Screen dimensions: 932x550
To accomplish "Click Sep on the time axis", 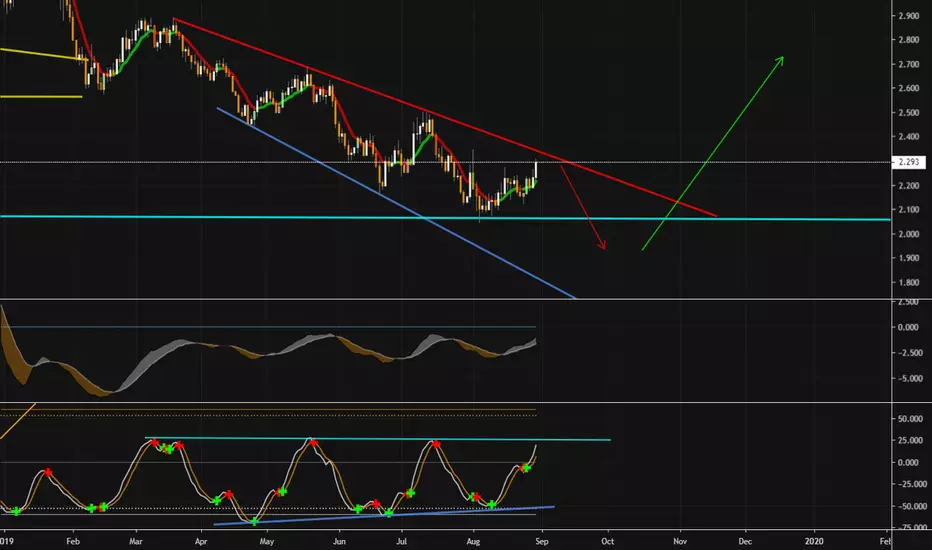I will [x=541, y=541].
